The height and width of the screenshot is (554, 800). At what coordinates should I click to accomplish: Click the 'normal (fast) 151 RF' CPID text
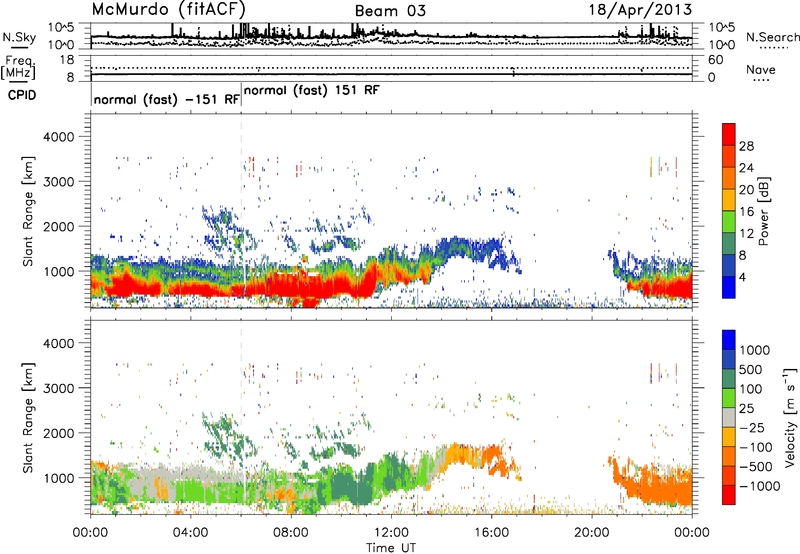point(312,91)
